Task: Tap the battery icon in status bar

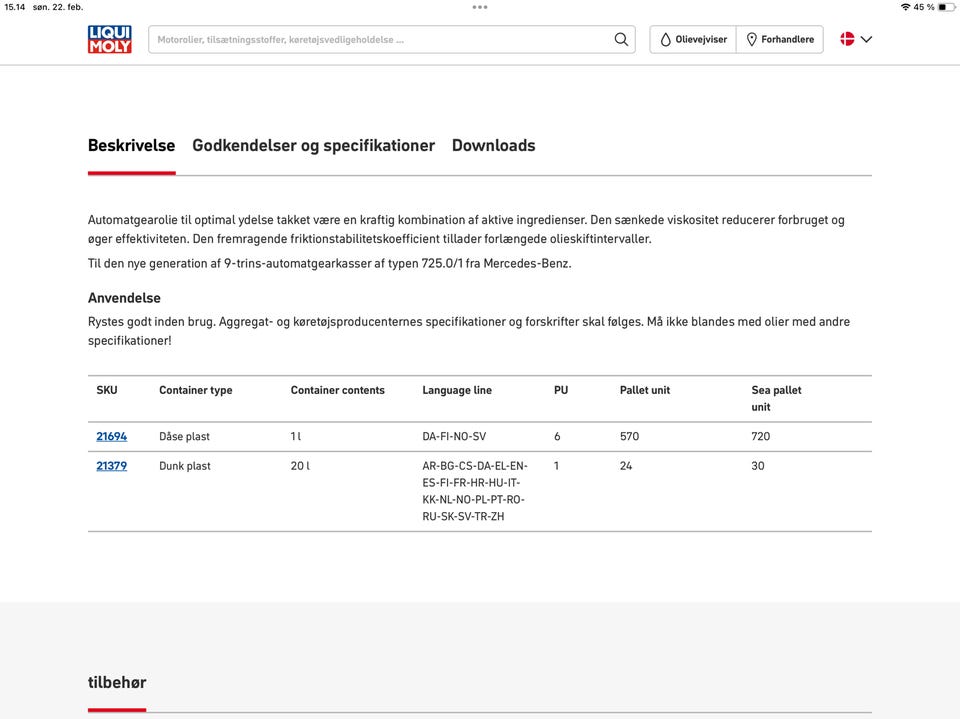Action: point(944,7)
